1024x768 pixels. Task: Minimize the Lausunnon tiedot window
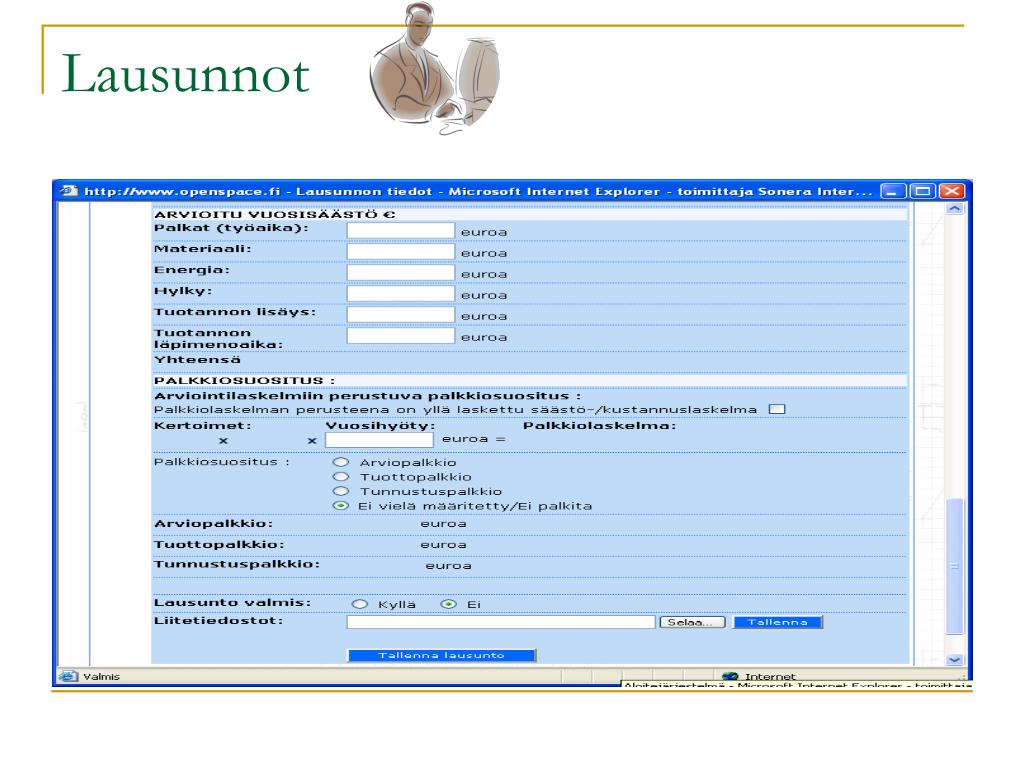coord(893,191)
